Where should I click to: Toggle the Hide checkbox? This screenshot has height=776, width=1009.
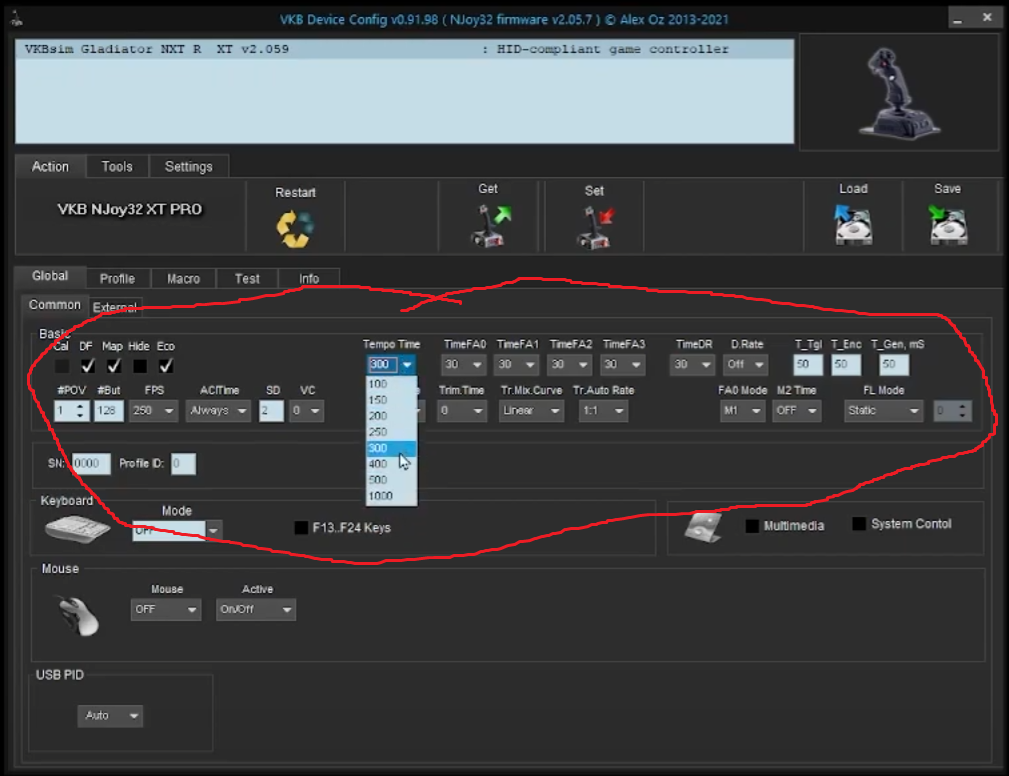tap(140, 366)
